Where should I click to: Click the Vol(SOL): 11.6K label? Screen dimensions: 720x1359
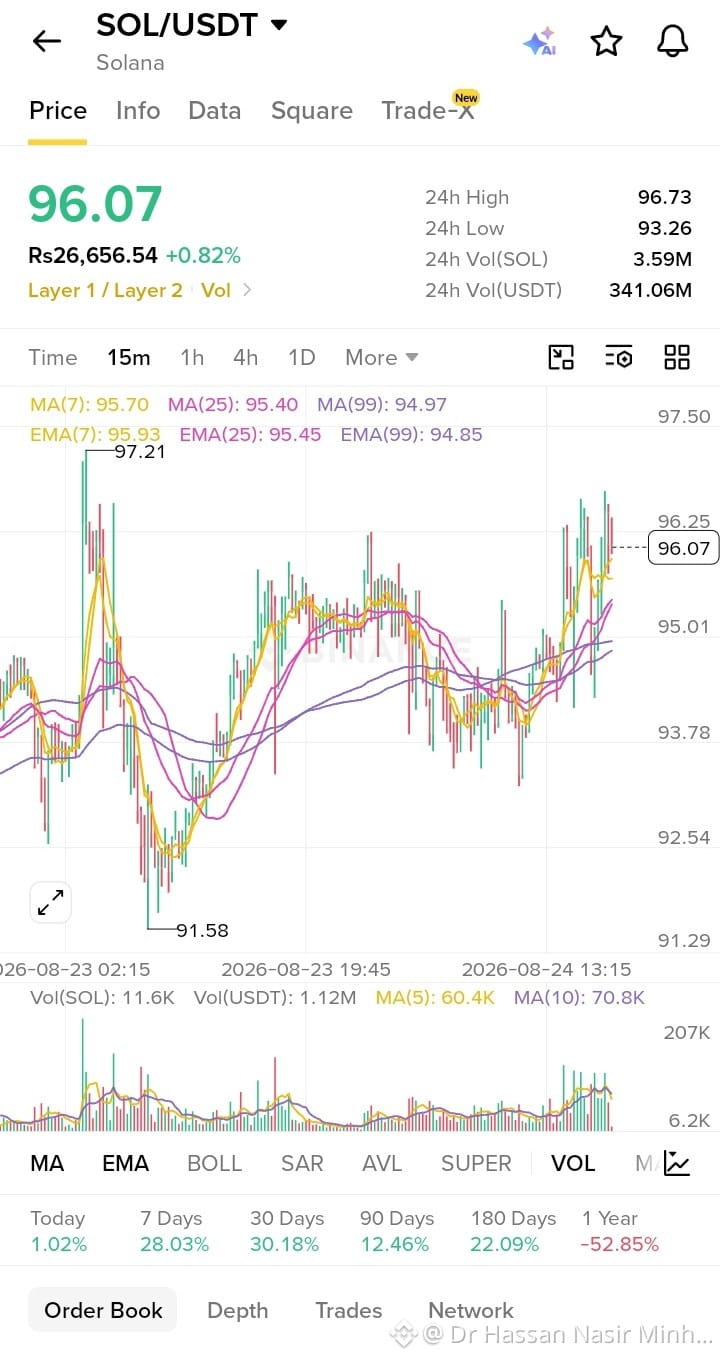103,997
